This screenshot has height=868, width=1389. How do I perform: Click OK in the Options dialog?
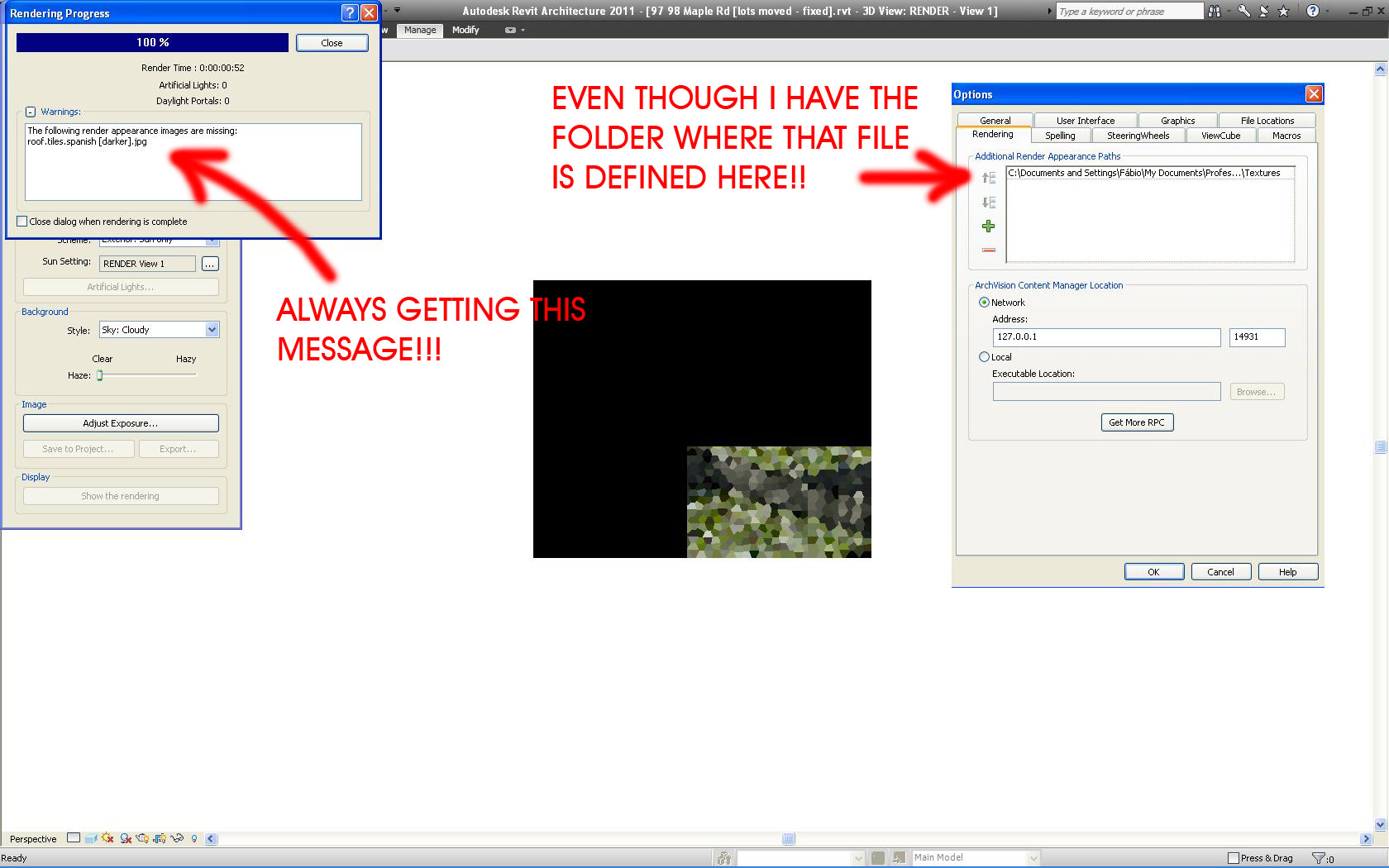click(1153, 572)
